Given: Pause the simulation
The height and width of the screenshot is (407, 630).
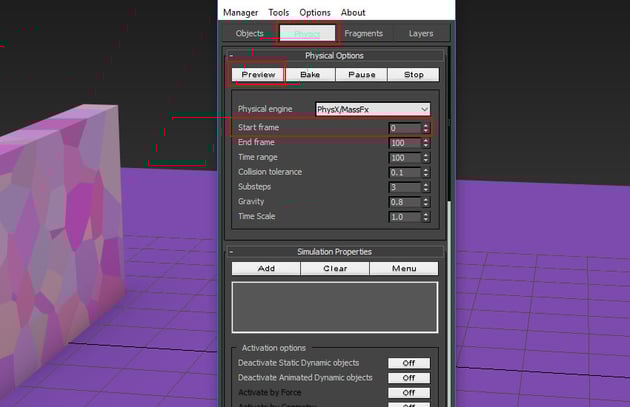Looking at the screenshot, I should (362, 75).
